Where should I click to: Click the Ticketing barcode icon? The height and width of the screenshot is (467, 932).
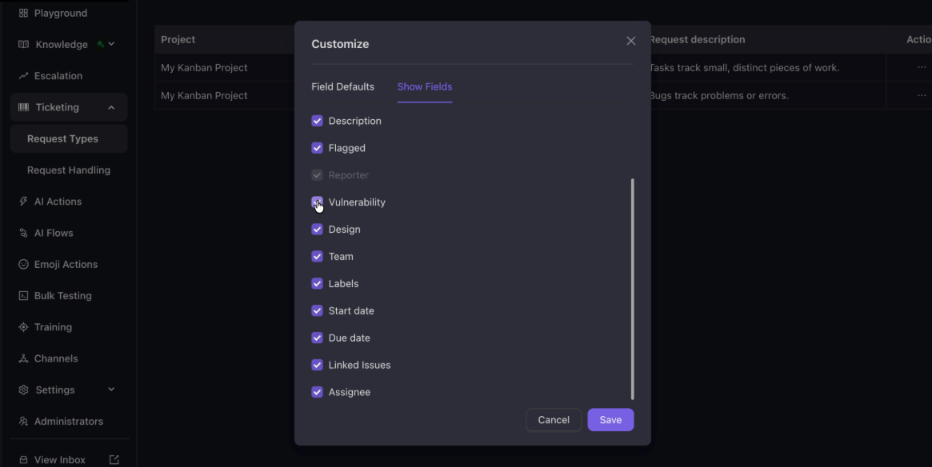(23, 108)
